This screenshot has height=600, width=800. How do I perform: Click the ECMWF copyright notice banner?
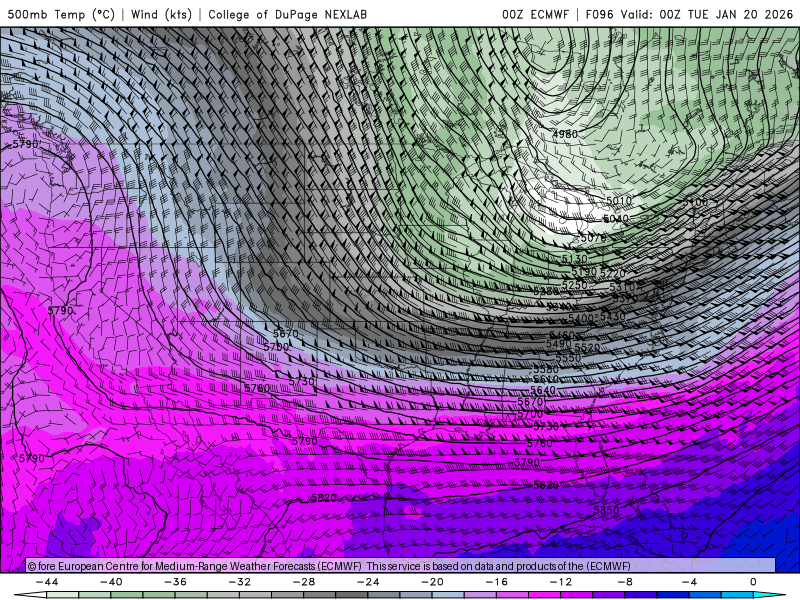coord(401,565)
